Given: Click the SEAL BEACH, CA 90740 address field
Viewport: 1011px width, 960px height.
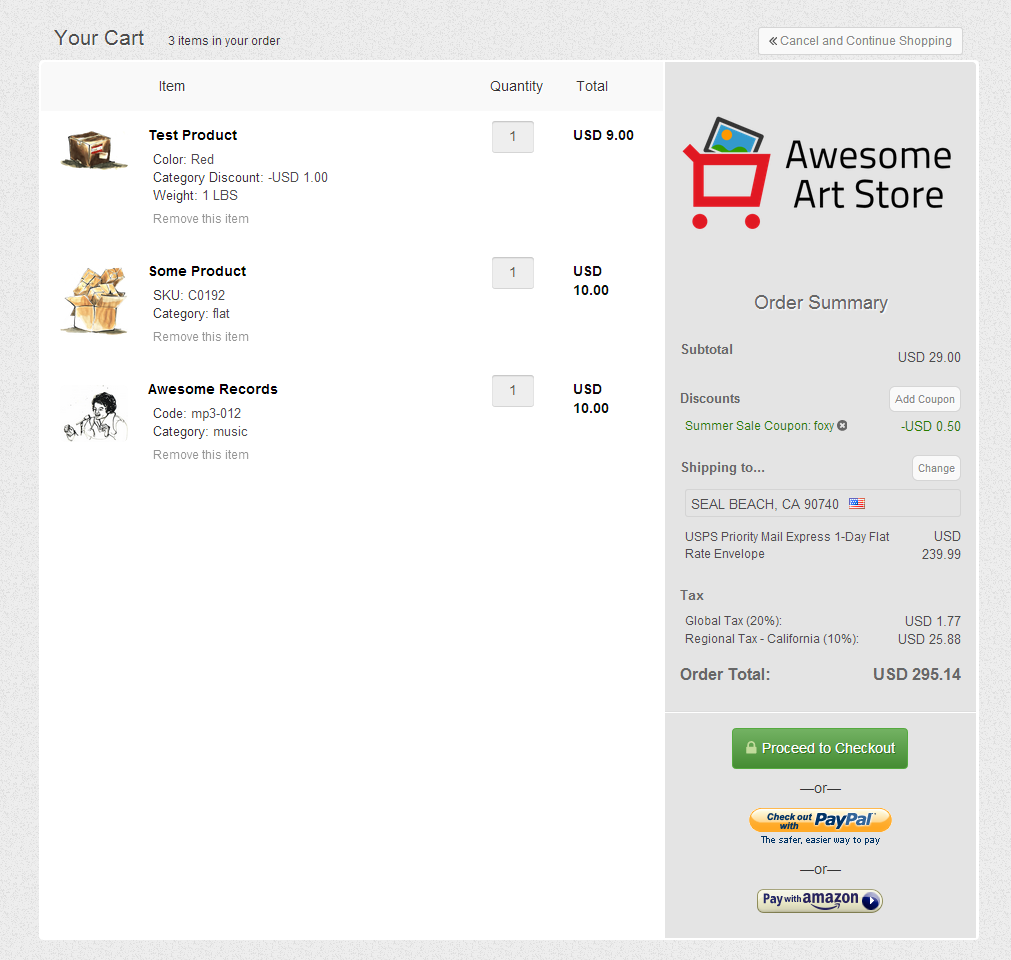Looking at the screenshot, I should [x=822, y=504].
